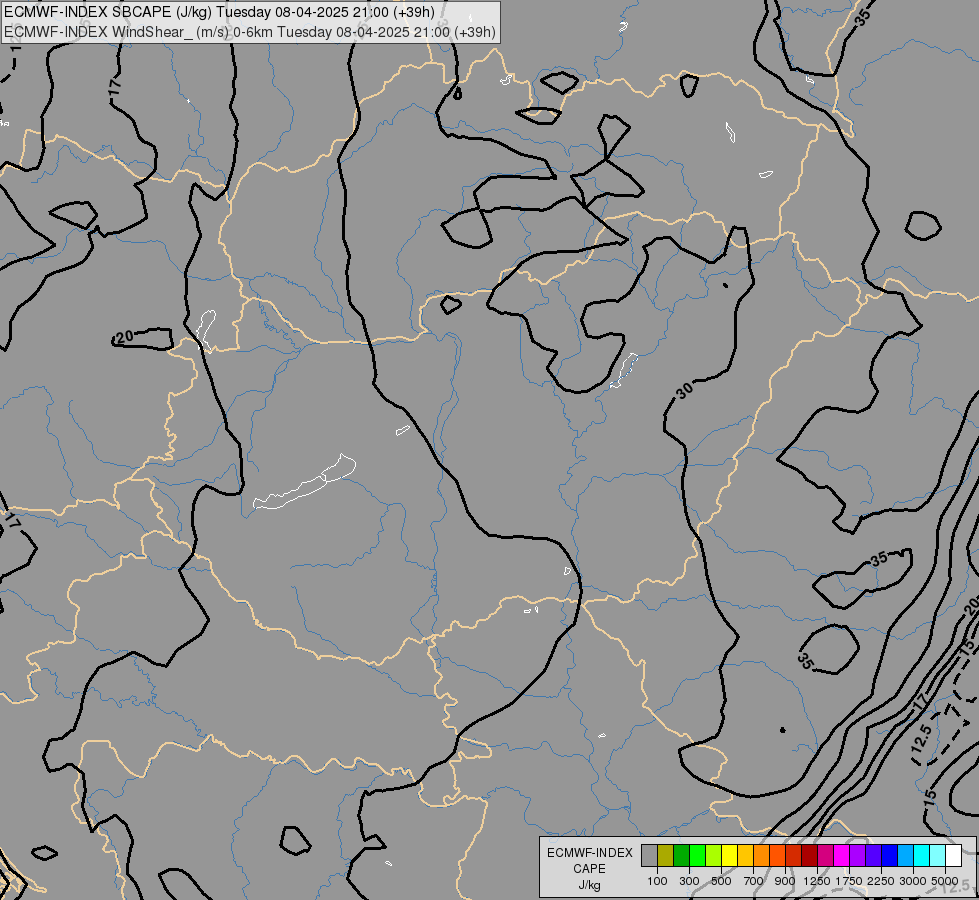Click the '12.5' dashed contour label

(922, 738)
